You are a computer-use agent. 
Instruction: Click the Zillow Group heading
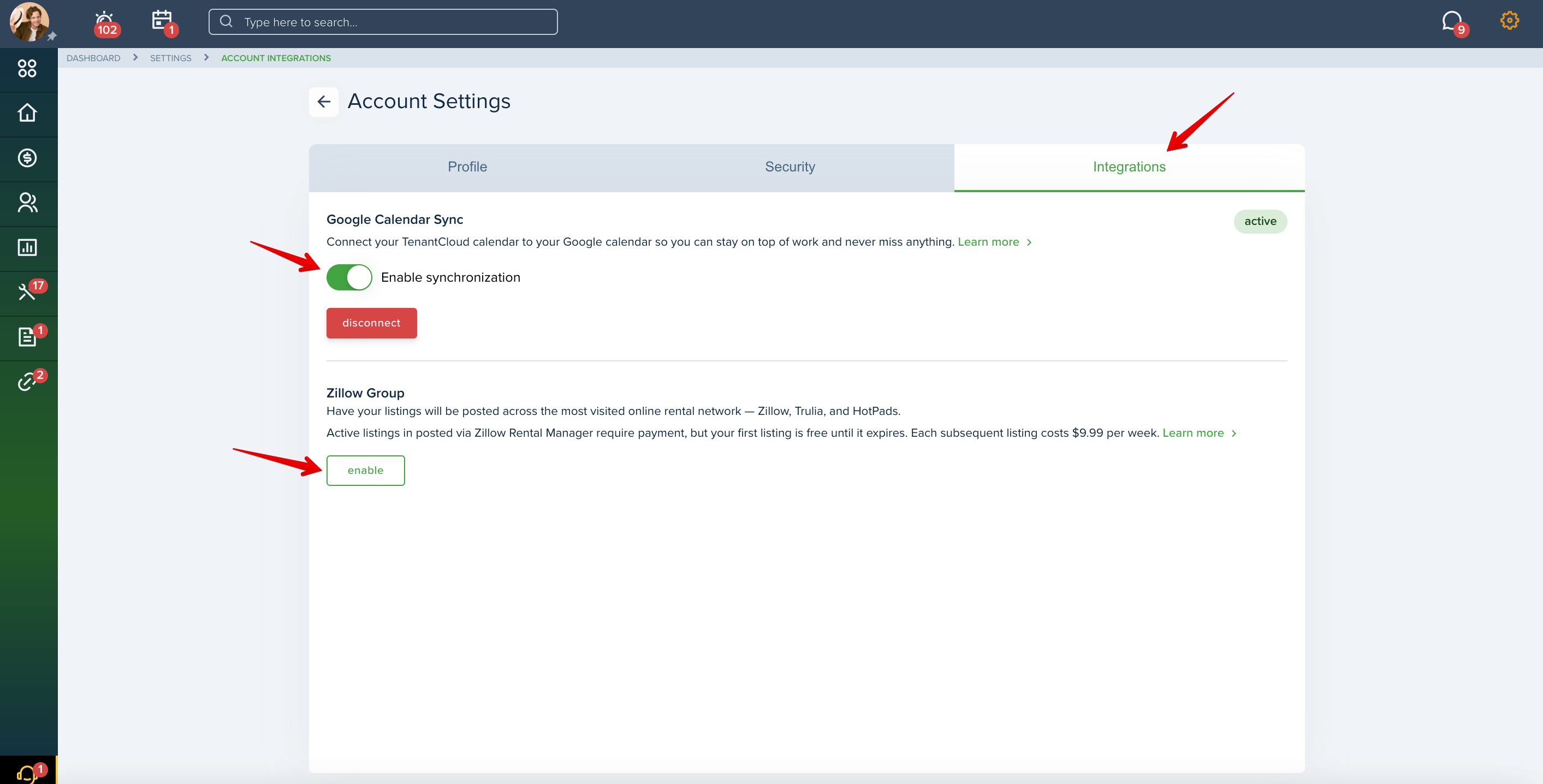coord(365,394)
